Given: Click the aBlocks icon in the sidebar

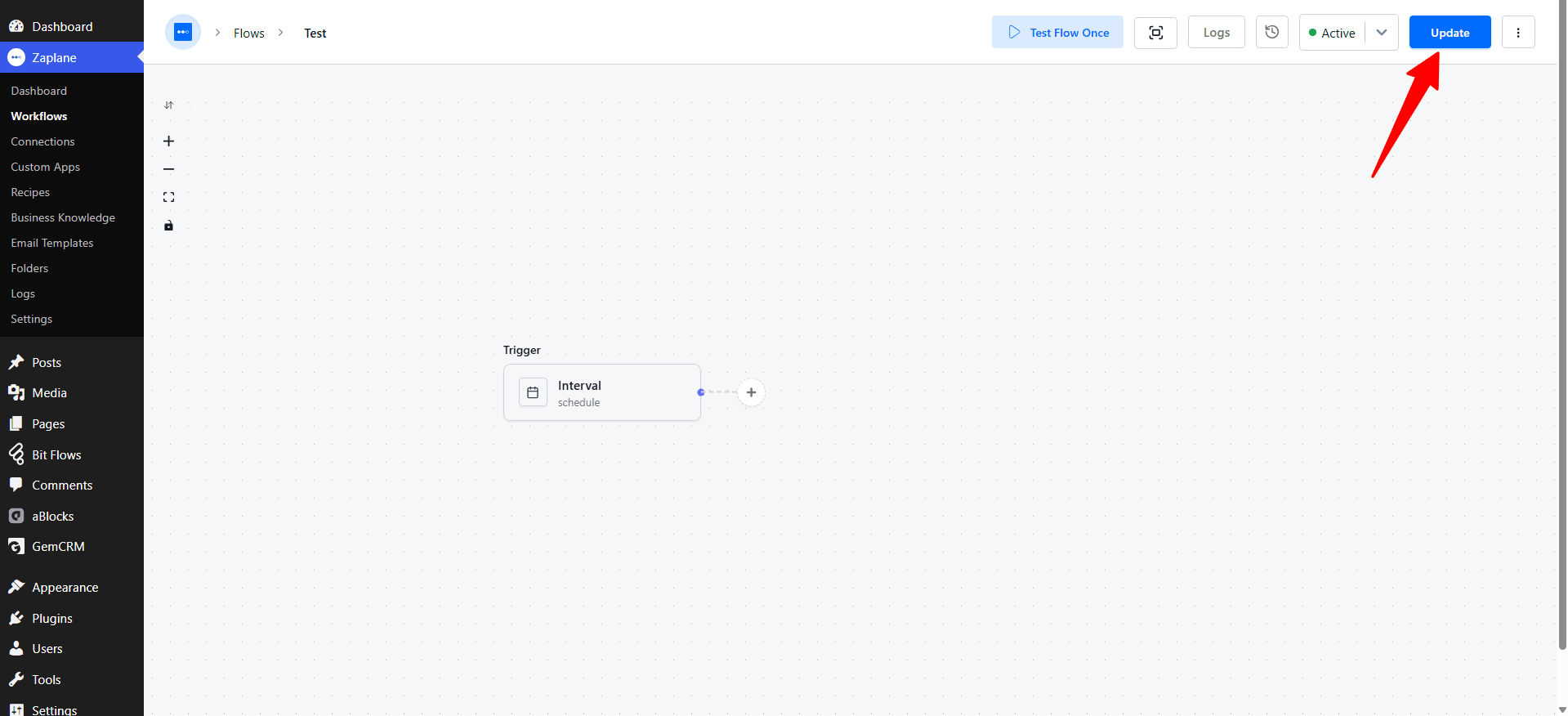Looking at the screenshot, I should click(16, 516).
